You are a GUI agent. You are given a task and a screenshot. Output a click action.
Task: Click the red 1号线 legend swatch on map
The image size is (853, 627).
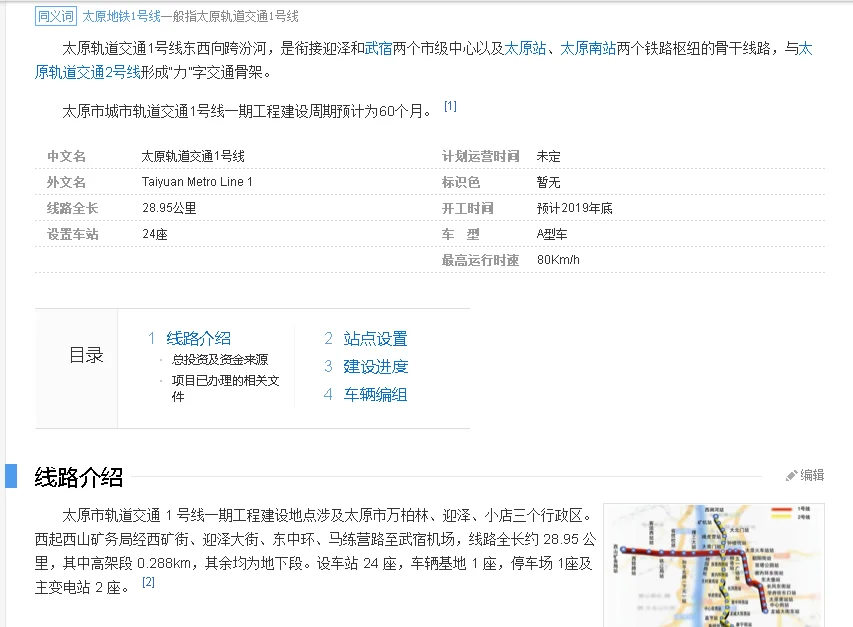pos(781,509)
